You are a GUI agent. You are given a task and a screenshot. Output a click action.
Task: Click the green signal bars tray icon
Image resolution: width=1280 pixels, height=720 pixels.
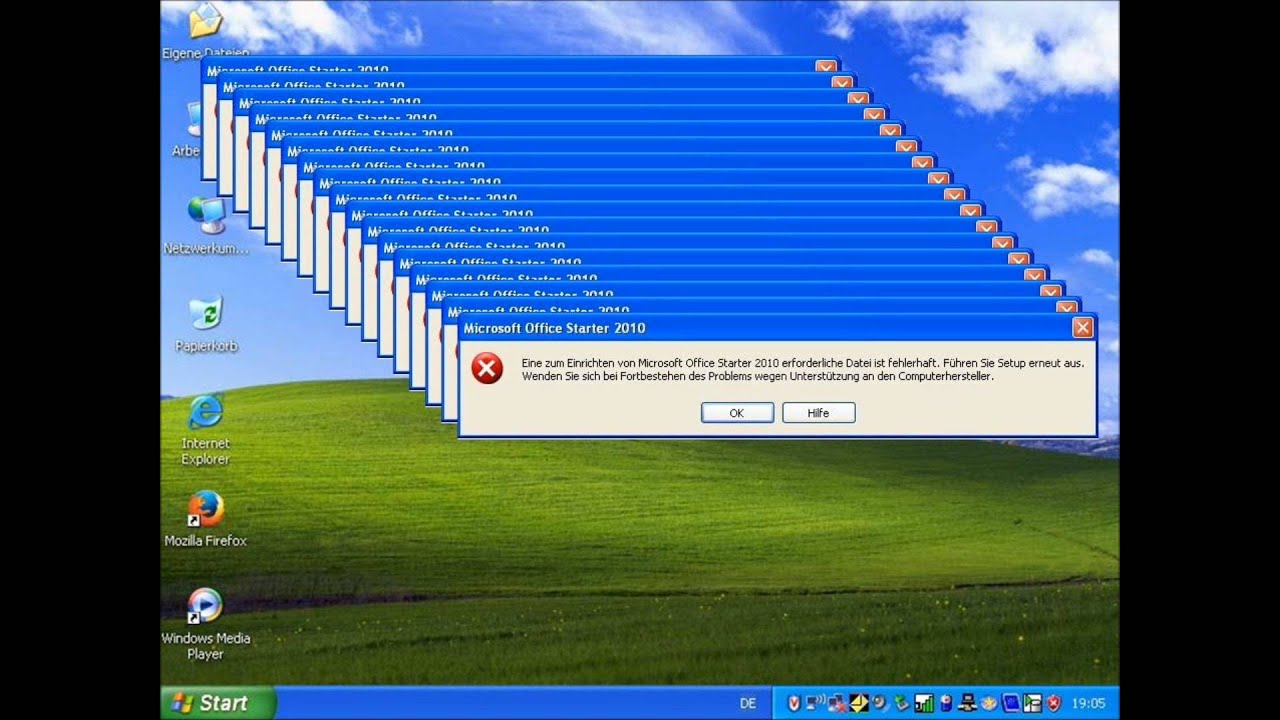pyautogui.click(x=924, y=703)
